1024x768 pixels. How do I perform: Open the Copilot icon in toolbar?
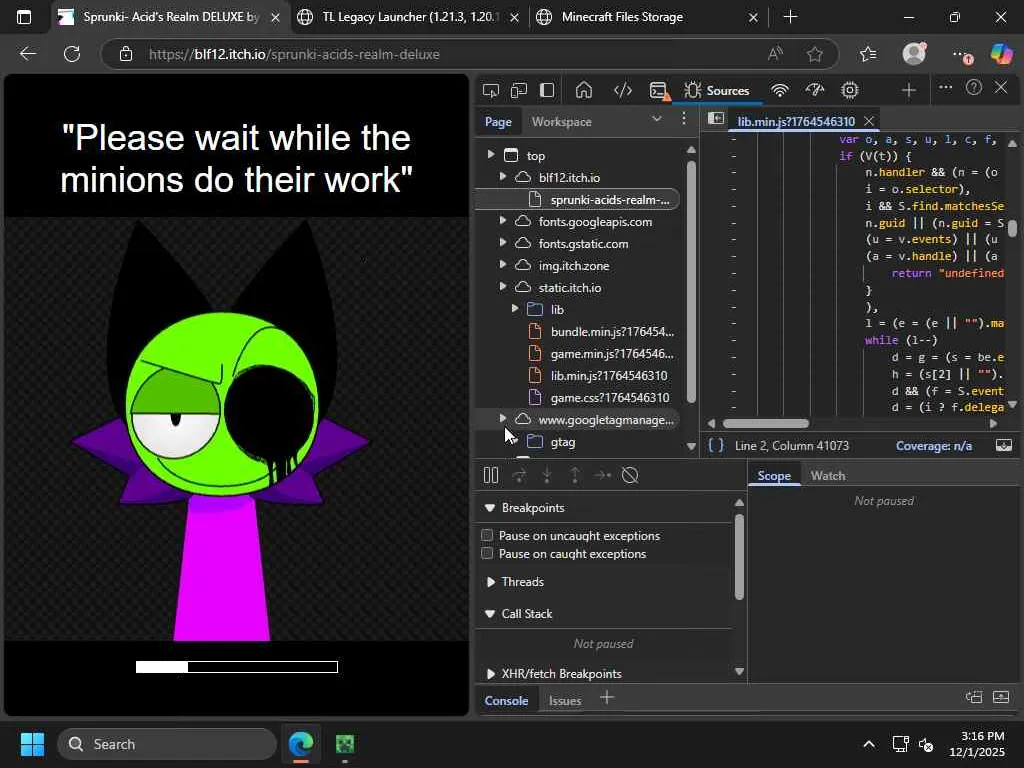click(x=1000, y=54)
